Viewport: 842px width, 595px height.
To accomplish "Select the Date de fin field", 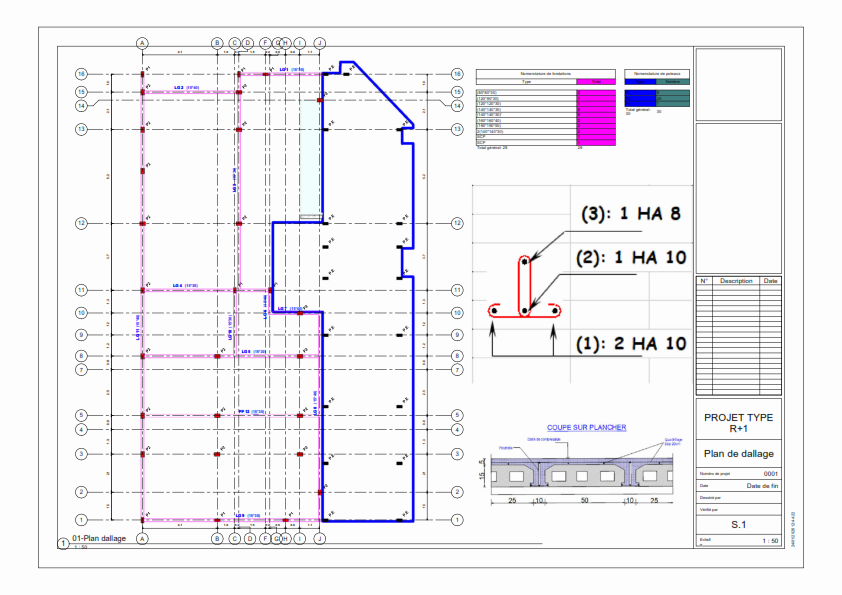I will pos(761,485).
